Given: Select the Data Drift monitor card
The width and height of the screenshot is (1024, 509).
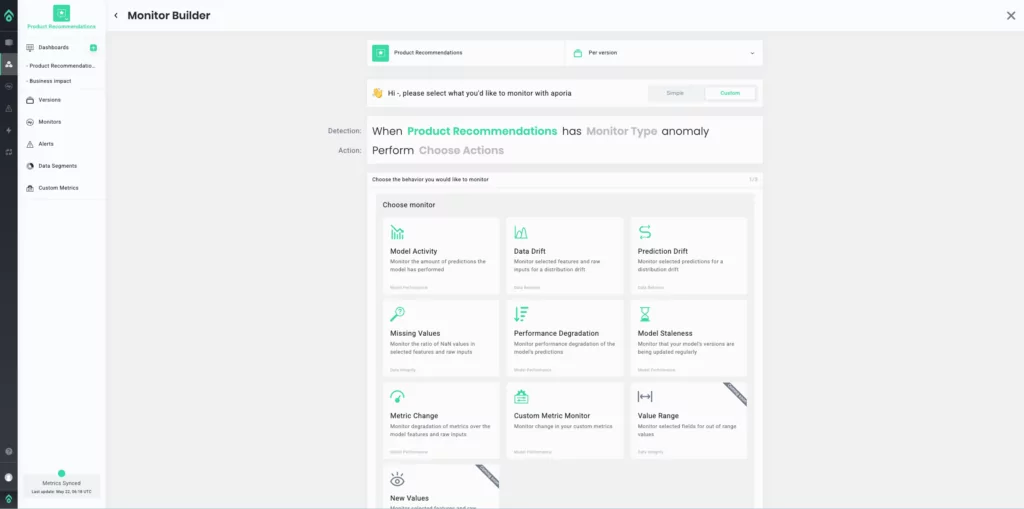Looking at the screenshot, I should pos(564,256).
